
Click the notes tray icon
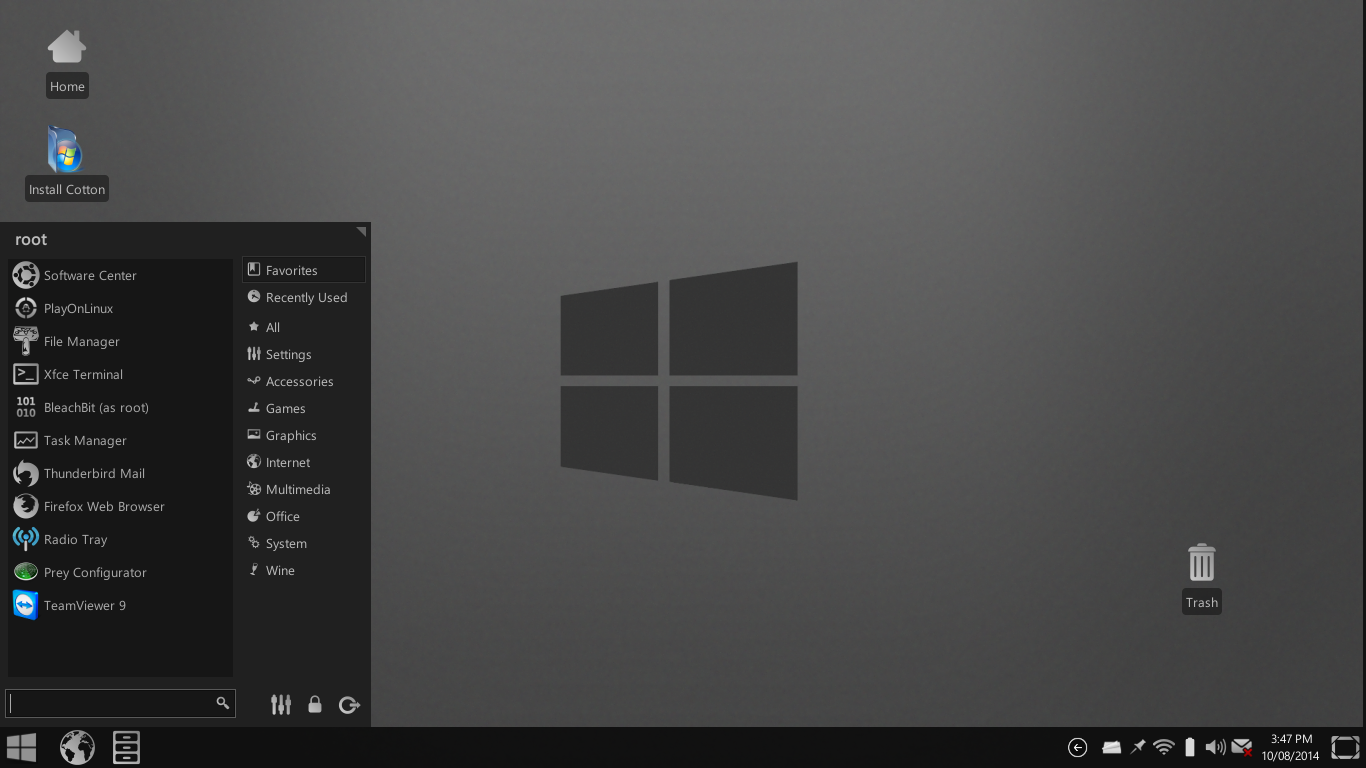pos(1111,747)
